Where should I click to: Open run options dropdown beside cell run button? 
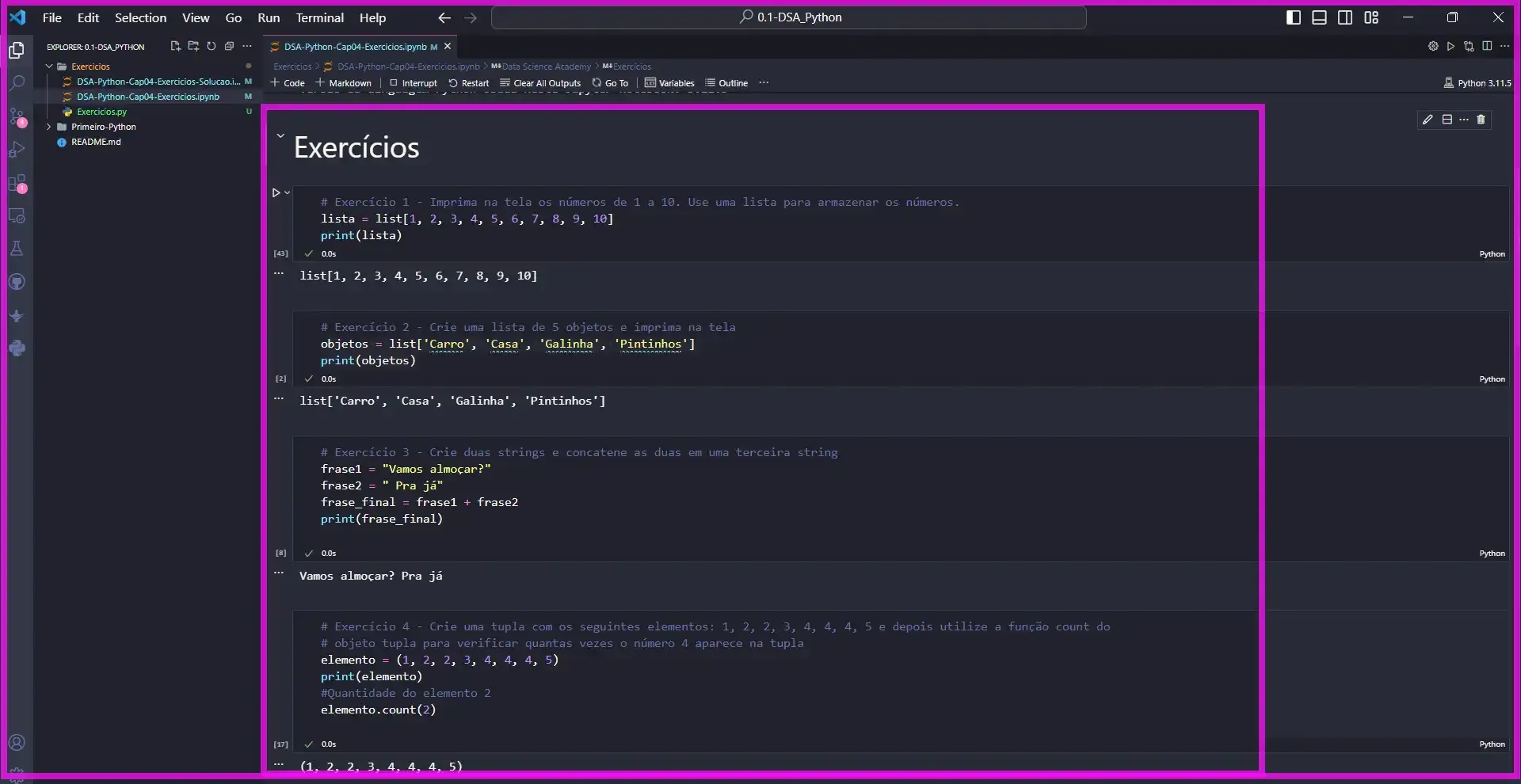(x=288, y=192)
